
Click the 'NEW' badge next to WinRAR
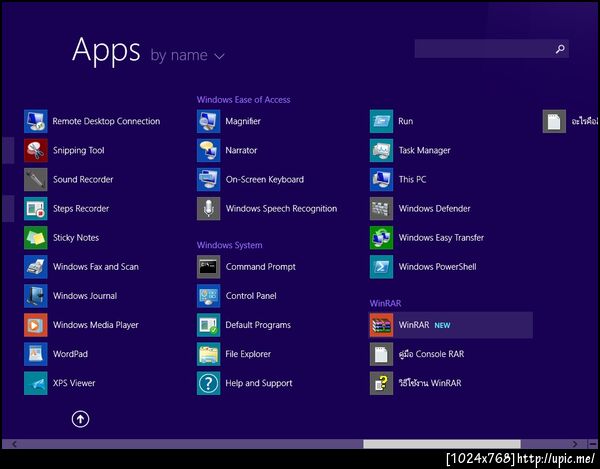click(442, 326)
